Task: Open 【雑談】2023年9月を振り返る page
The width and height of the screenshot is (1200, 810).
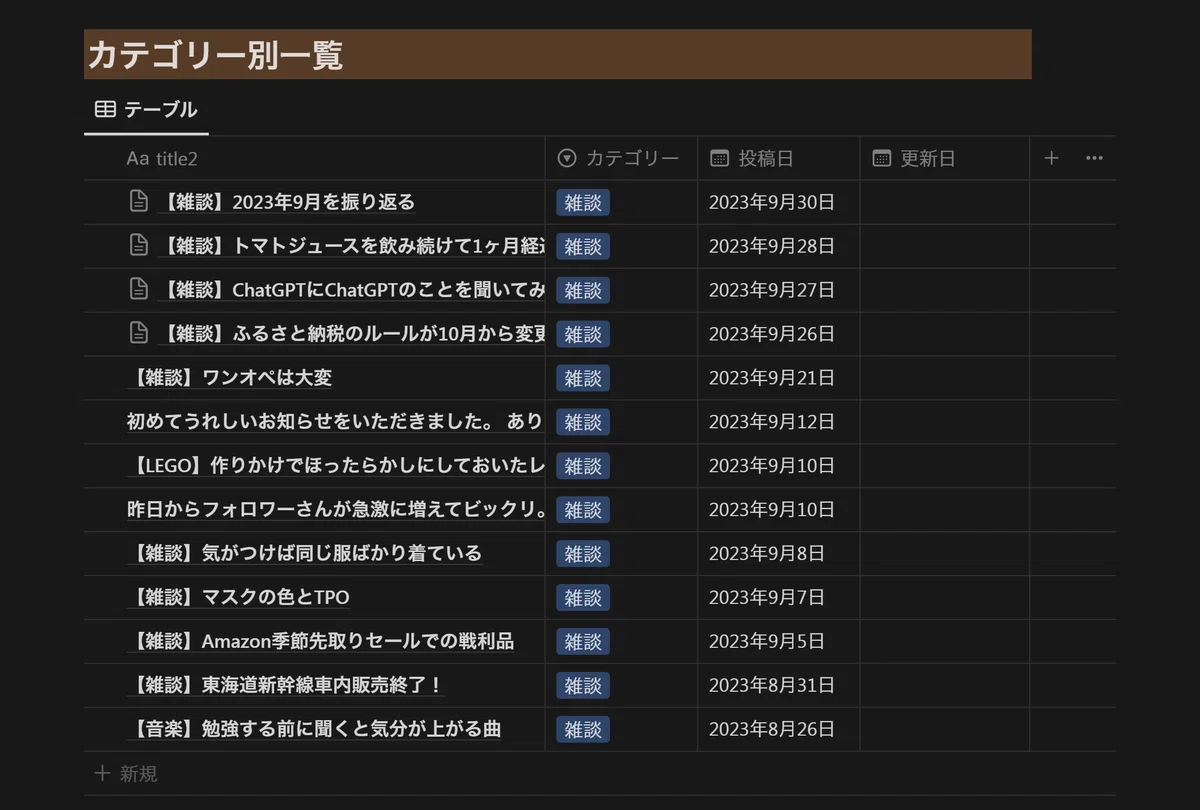Action: [286, 202]
